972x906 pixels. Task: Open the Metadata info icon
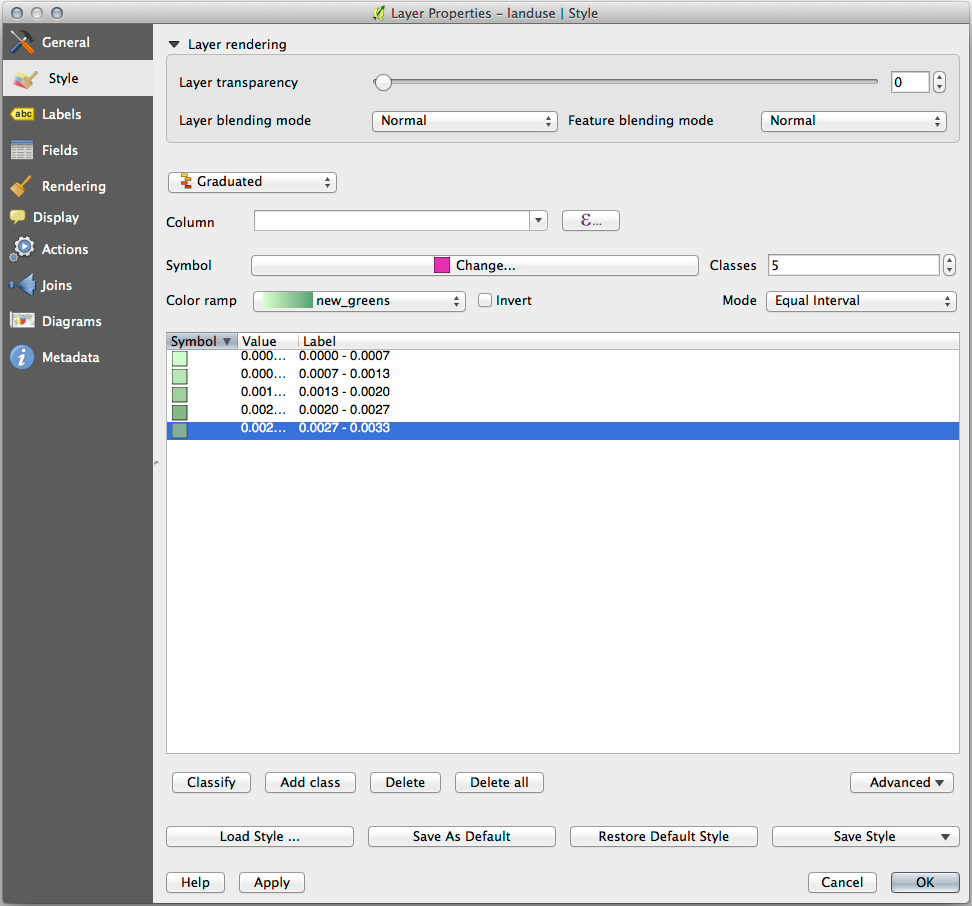tap(22, 357)
